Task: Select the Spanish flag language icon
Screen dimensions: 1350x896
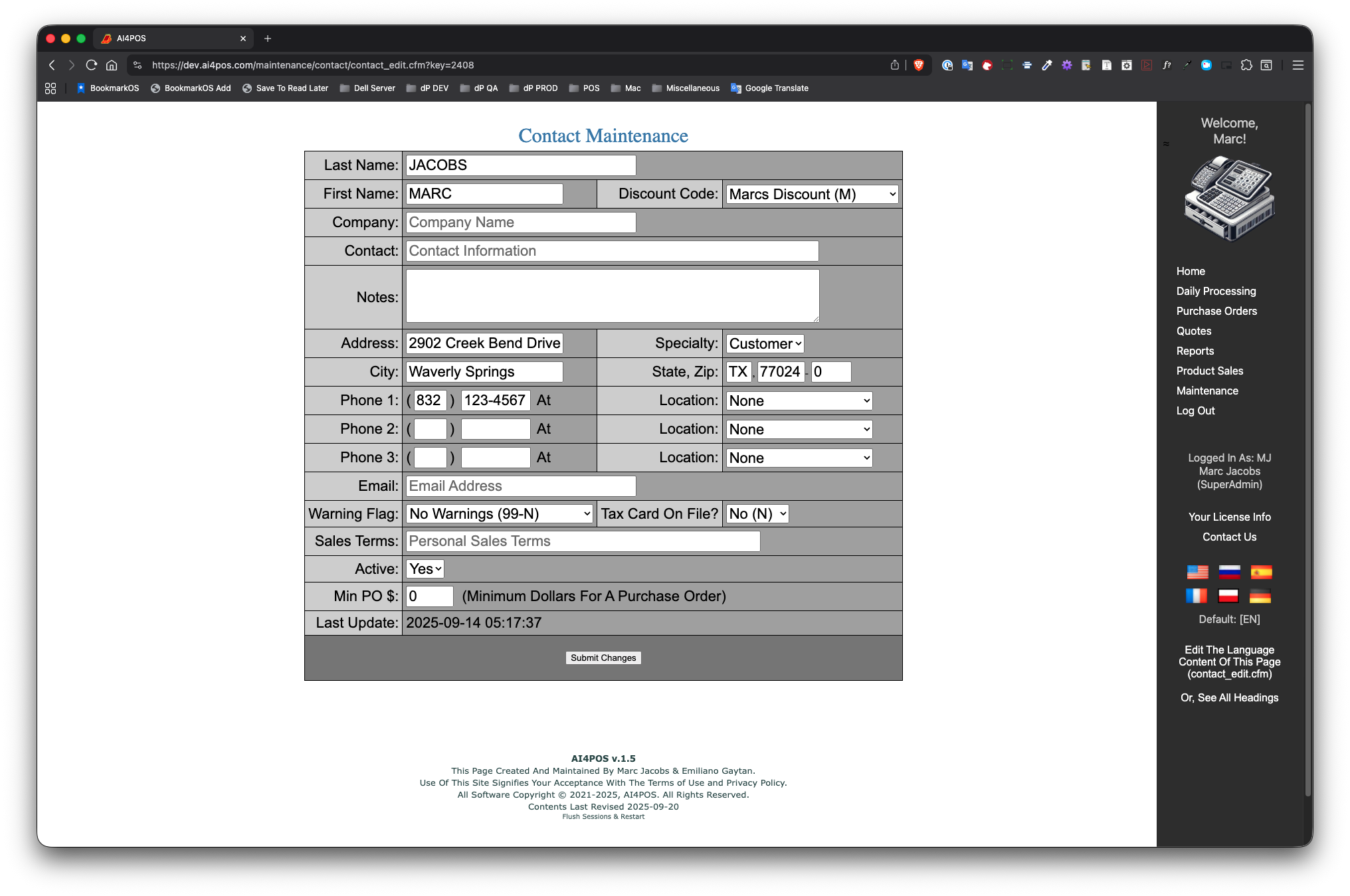Action: click(1260, 571)
